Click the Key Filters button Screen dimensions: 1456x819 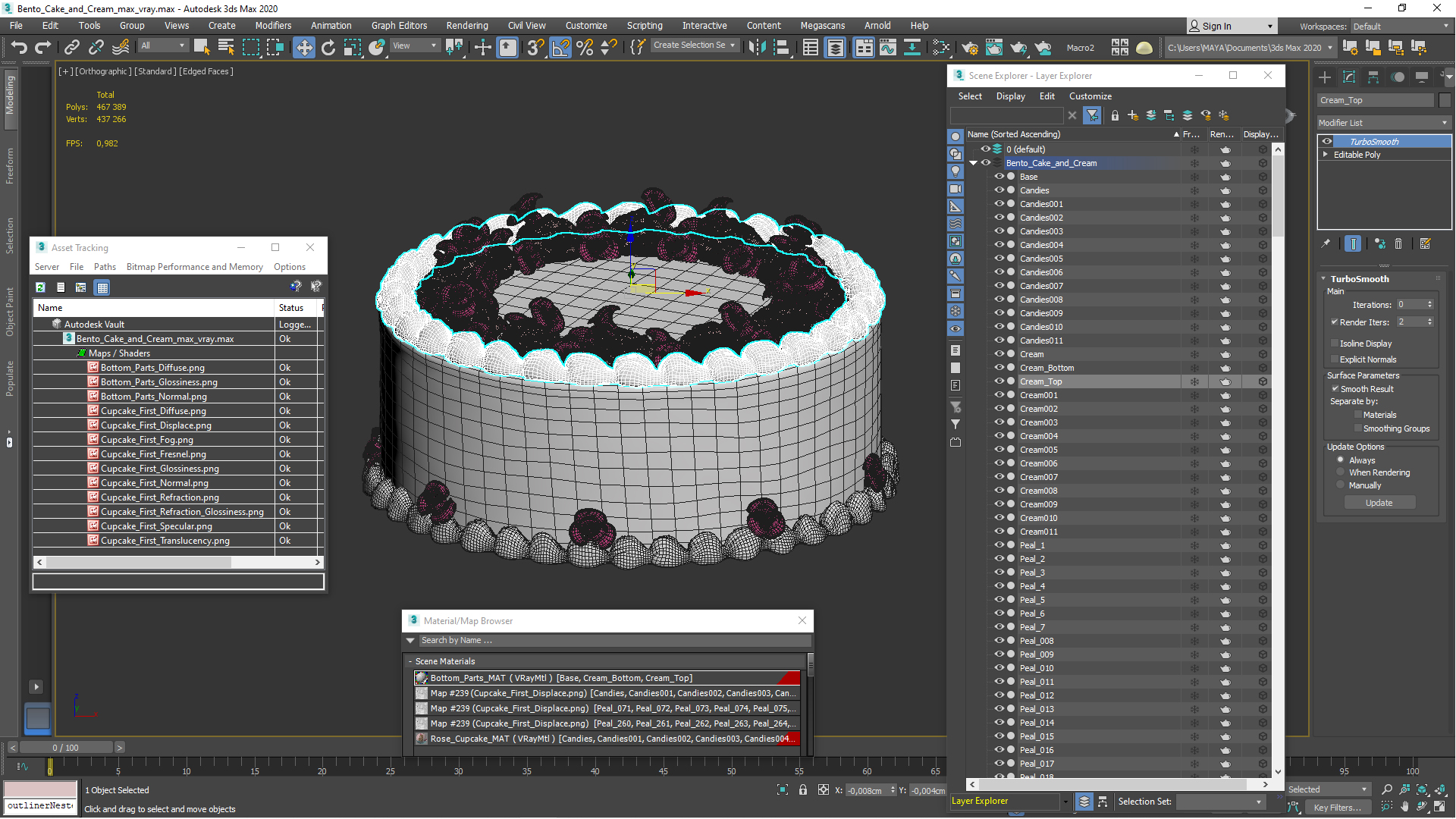[1337, 808]
